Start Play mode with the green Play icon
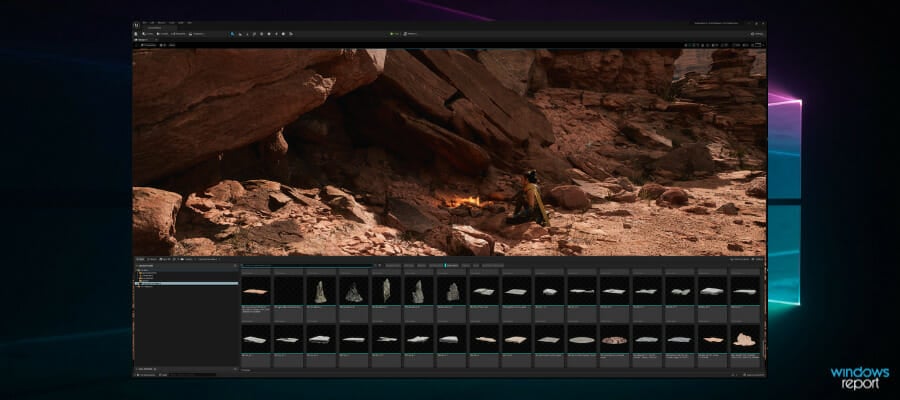Viewport: 900px width, 400px height. coord(392,34)
